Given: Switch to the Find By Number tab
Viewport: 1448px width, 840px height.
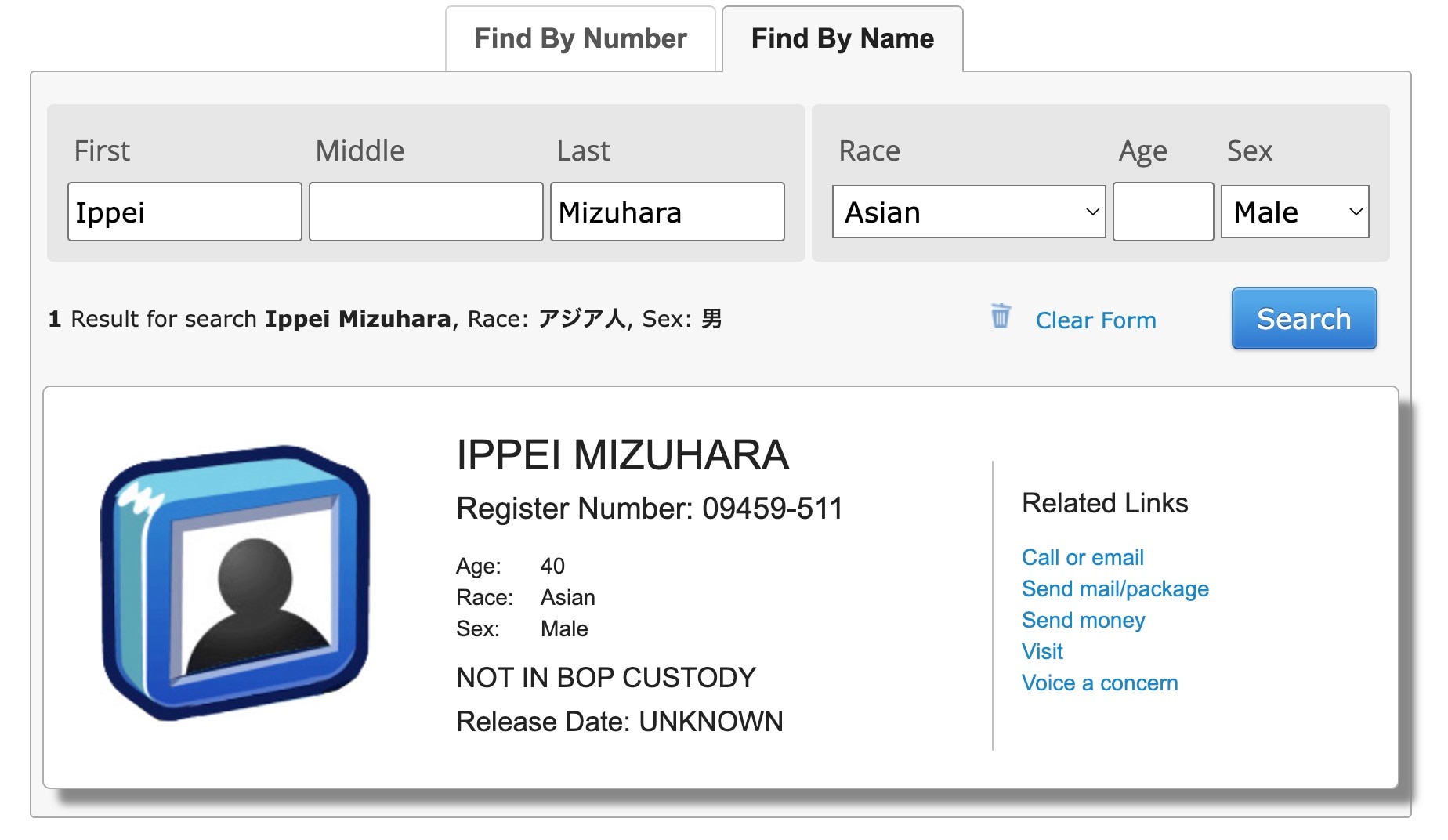Looking at the screenshot, I should click(580, 38).
